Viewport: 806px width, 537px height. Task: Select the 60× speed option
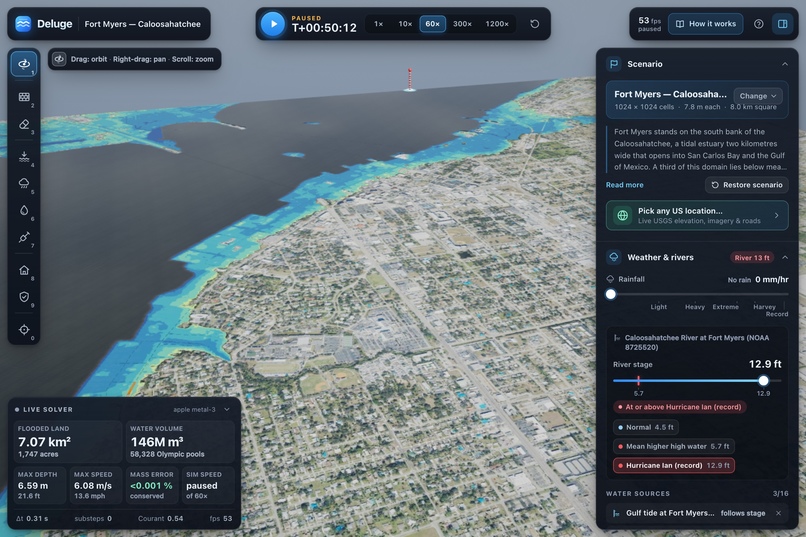pyautogui.click(x=432, y=24)
